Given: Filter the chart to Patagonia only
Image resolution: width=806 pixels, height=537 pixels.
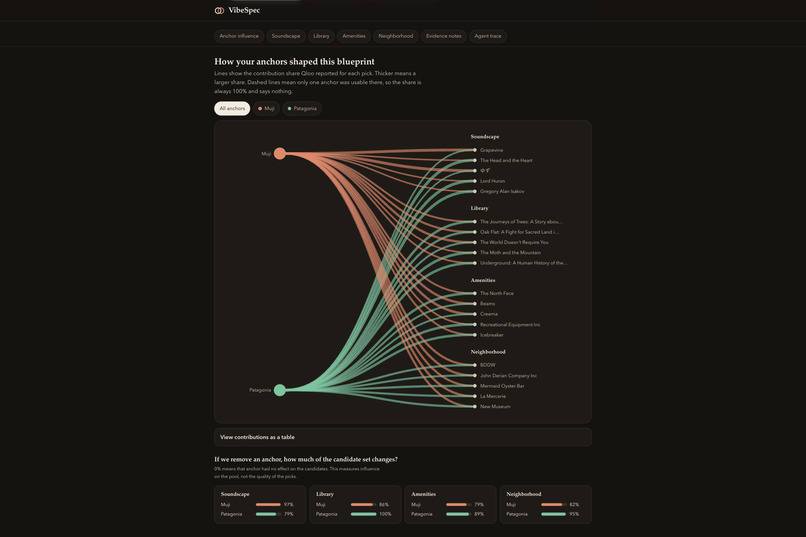Looking at the screenshot, I should (x=302, y=108).
